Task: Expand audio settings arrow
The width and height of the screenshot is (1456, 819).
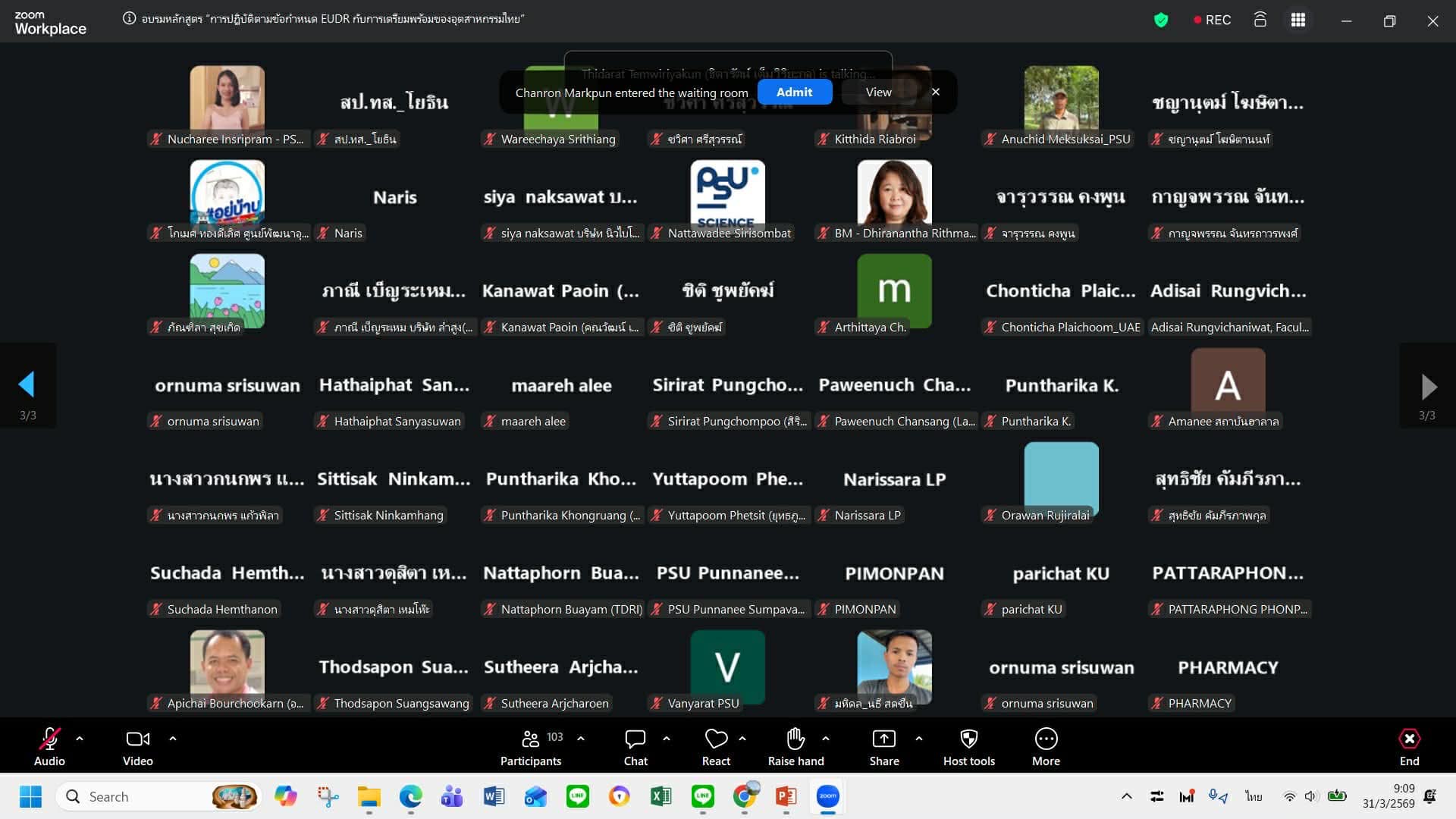Action: coord(80,738)
